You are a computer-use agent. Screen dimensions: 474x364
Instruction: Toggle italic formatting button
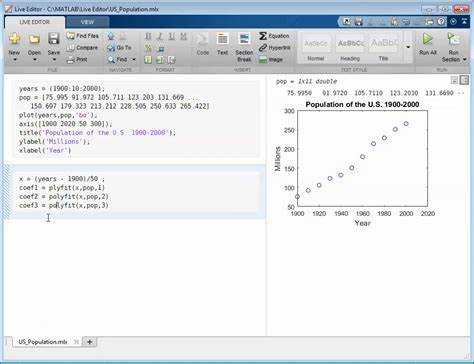160,36
